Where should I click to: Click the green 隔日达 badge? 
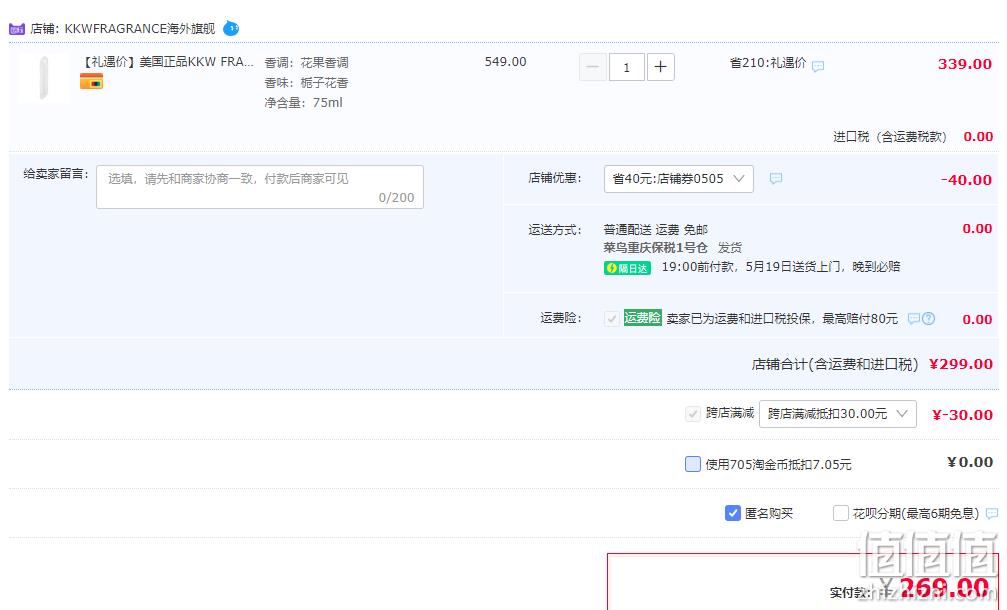627,268
